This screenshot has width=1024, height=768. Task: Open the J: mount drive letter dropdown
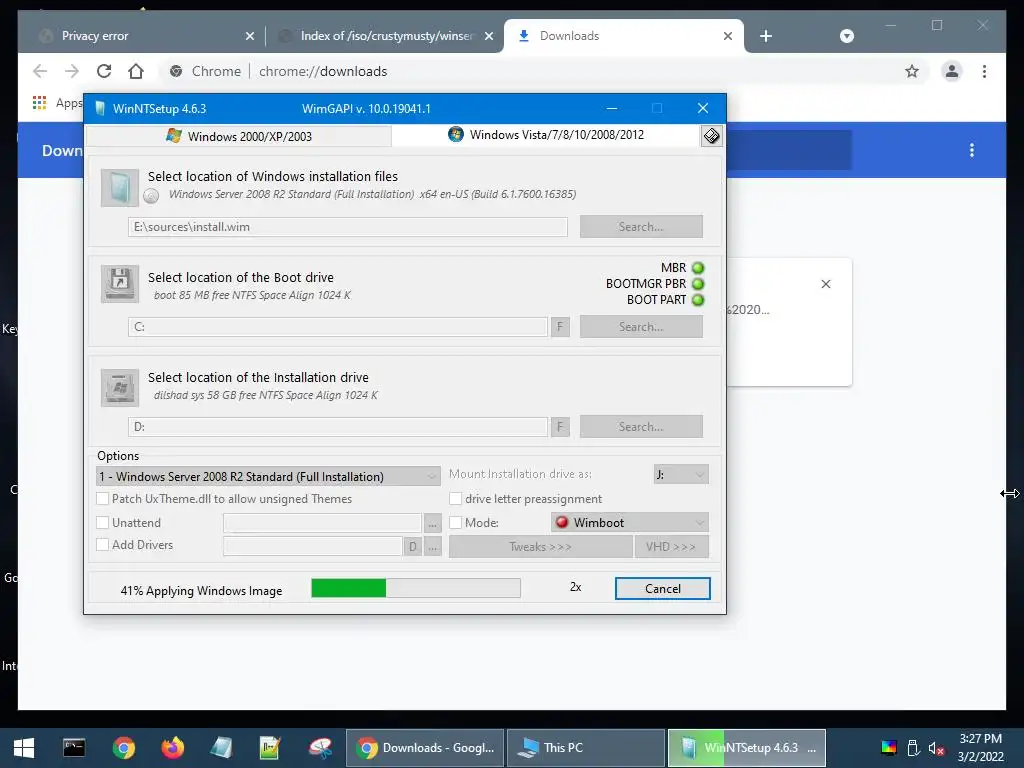681,475
